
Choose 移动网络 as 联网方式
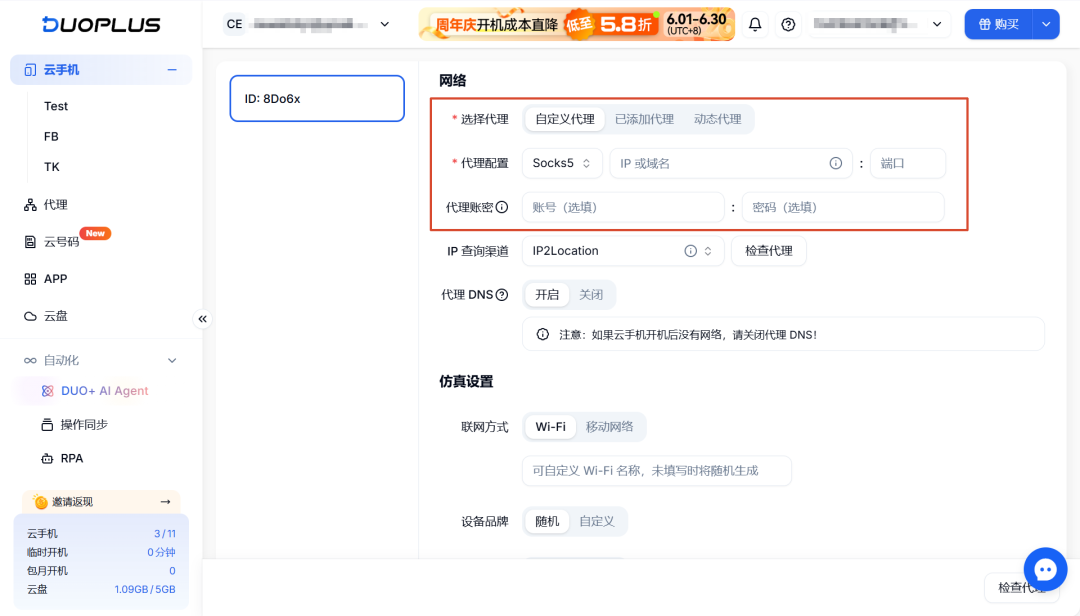(x=610, y=427)
